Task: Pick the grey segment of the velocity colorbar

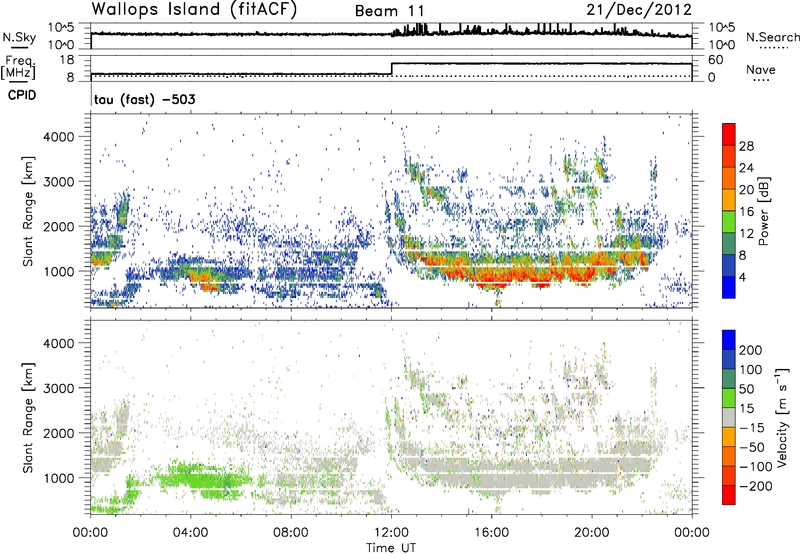Action: click(729, 418)
